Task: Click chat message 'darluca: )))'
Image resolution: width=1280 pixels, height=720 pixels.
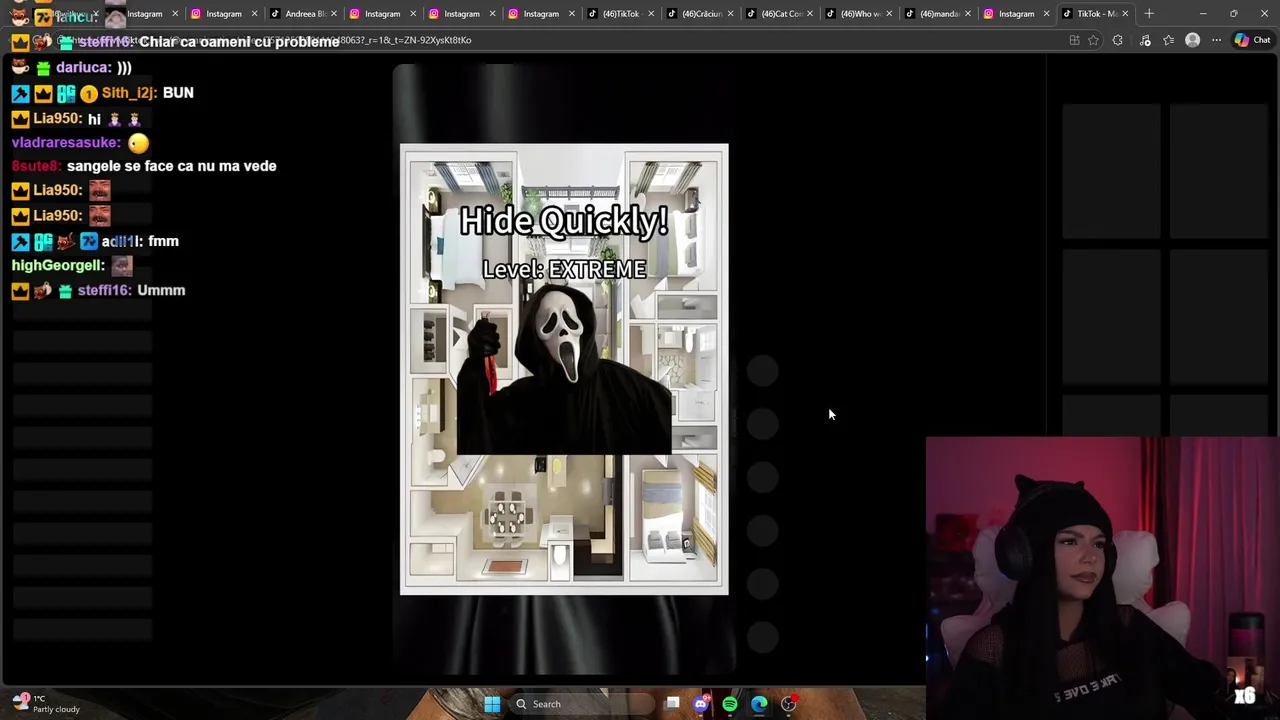Action: (x=72, y=68)
